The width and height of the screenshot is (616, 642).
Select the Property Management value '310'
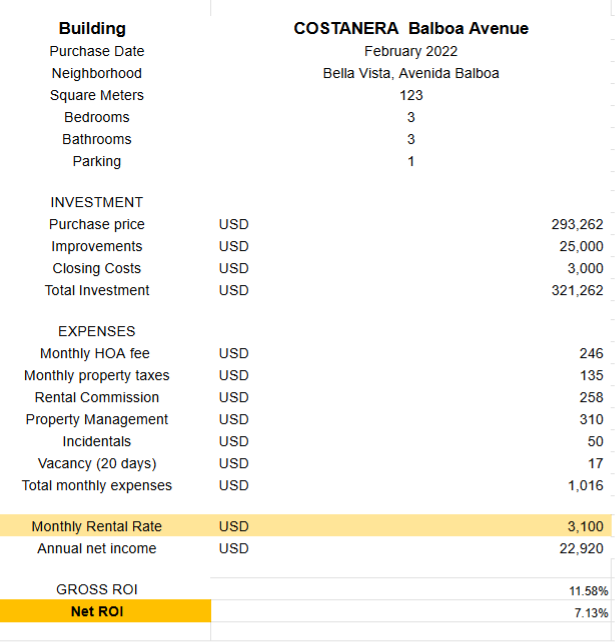(x=591, y=420)
